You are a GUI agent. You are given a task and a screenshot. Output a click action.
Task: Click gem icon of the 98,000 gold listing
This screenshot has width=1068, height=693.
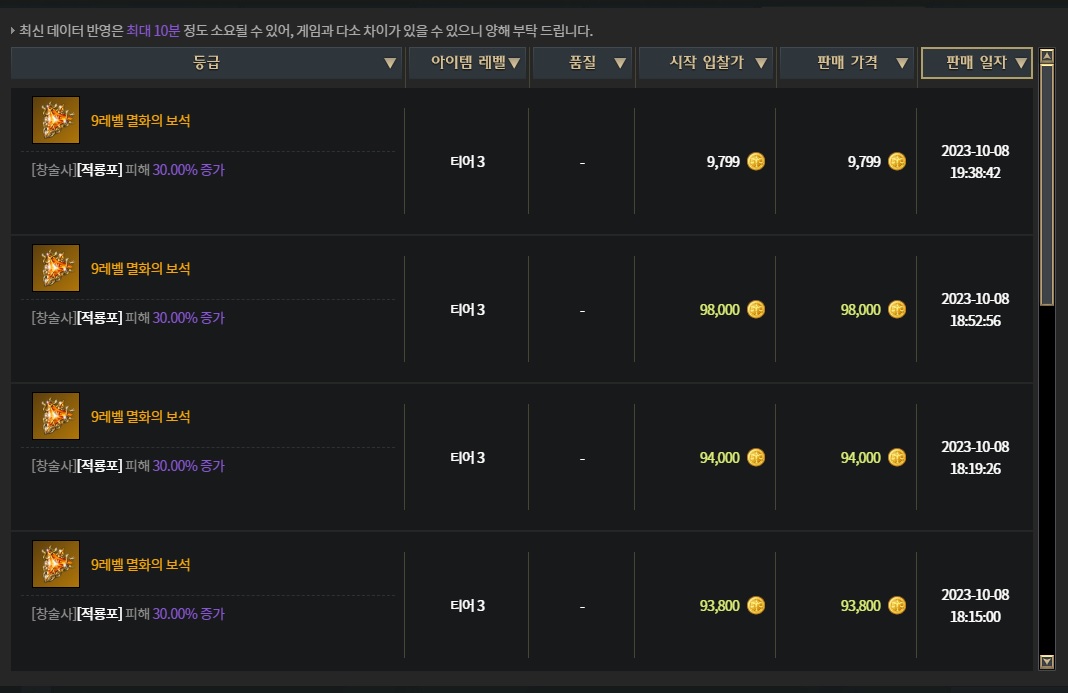click(56, 269)
